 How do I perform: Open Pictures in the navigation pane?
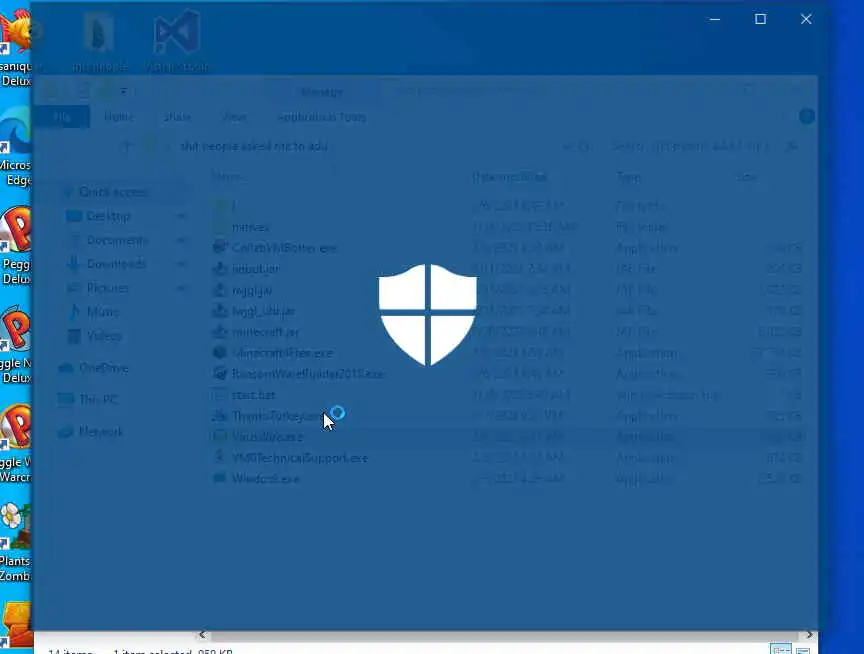click(x=107, y=288)
